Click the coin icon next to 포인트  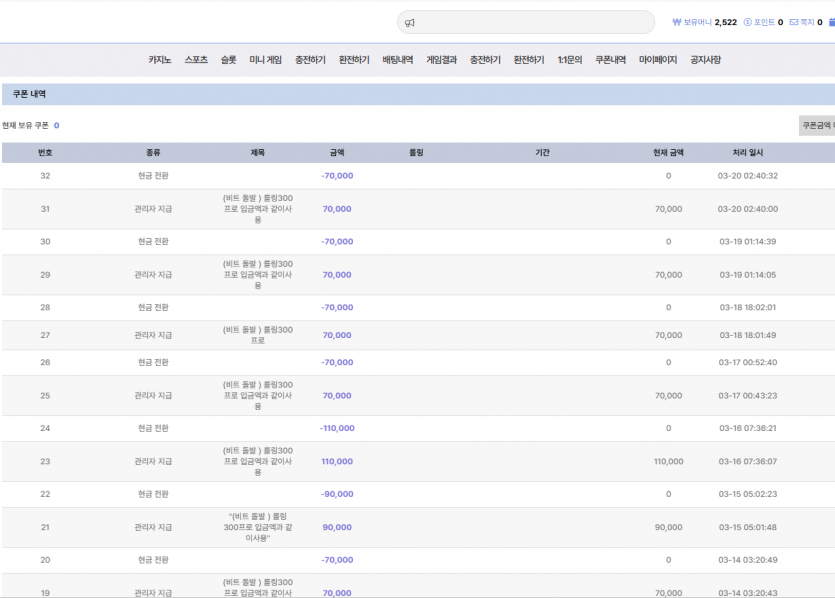coord(748,22)
